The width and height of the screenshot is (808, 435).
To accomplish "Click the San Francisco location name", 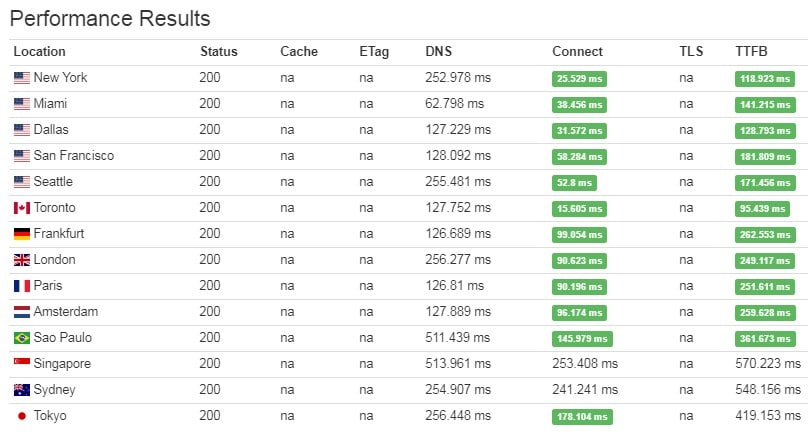I will click(74, 156).
